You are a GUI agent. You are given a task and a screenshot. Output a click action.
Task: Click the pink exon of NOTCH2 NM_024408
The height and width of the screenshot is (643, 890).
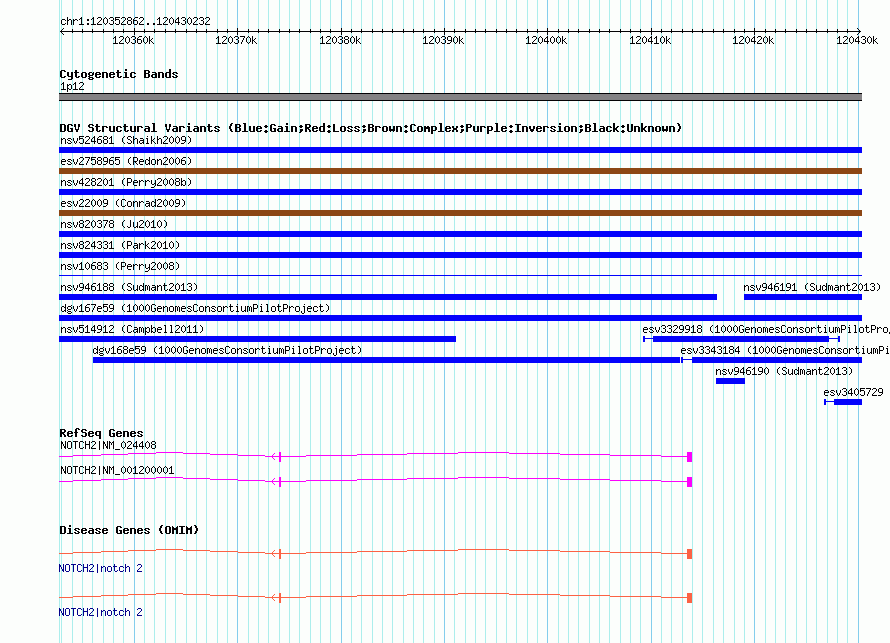click(689, 457)
